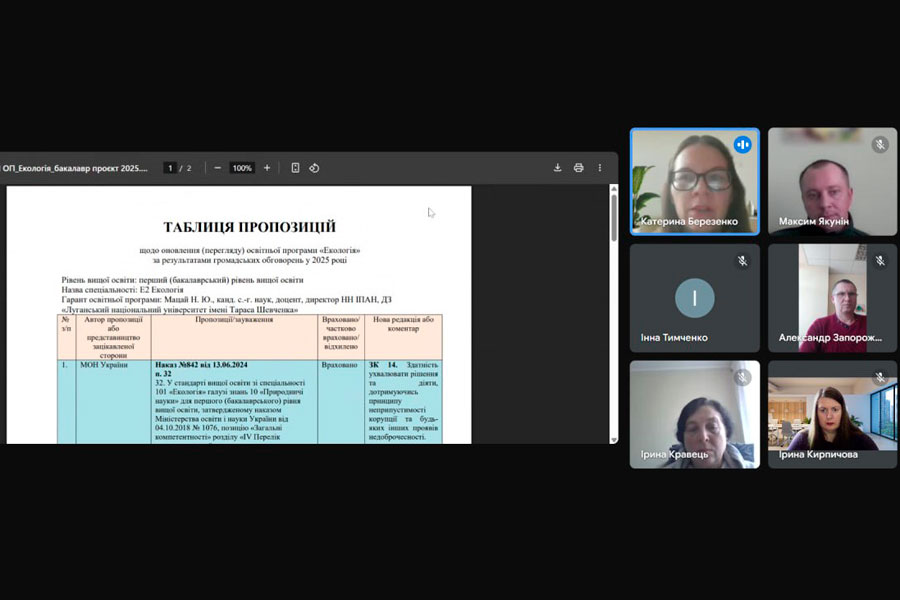Click muted mic icon on Александр Запорож... tile
This screenshot has height=600, width=900.
click(x=880, y=261)
